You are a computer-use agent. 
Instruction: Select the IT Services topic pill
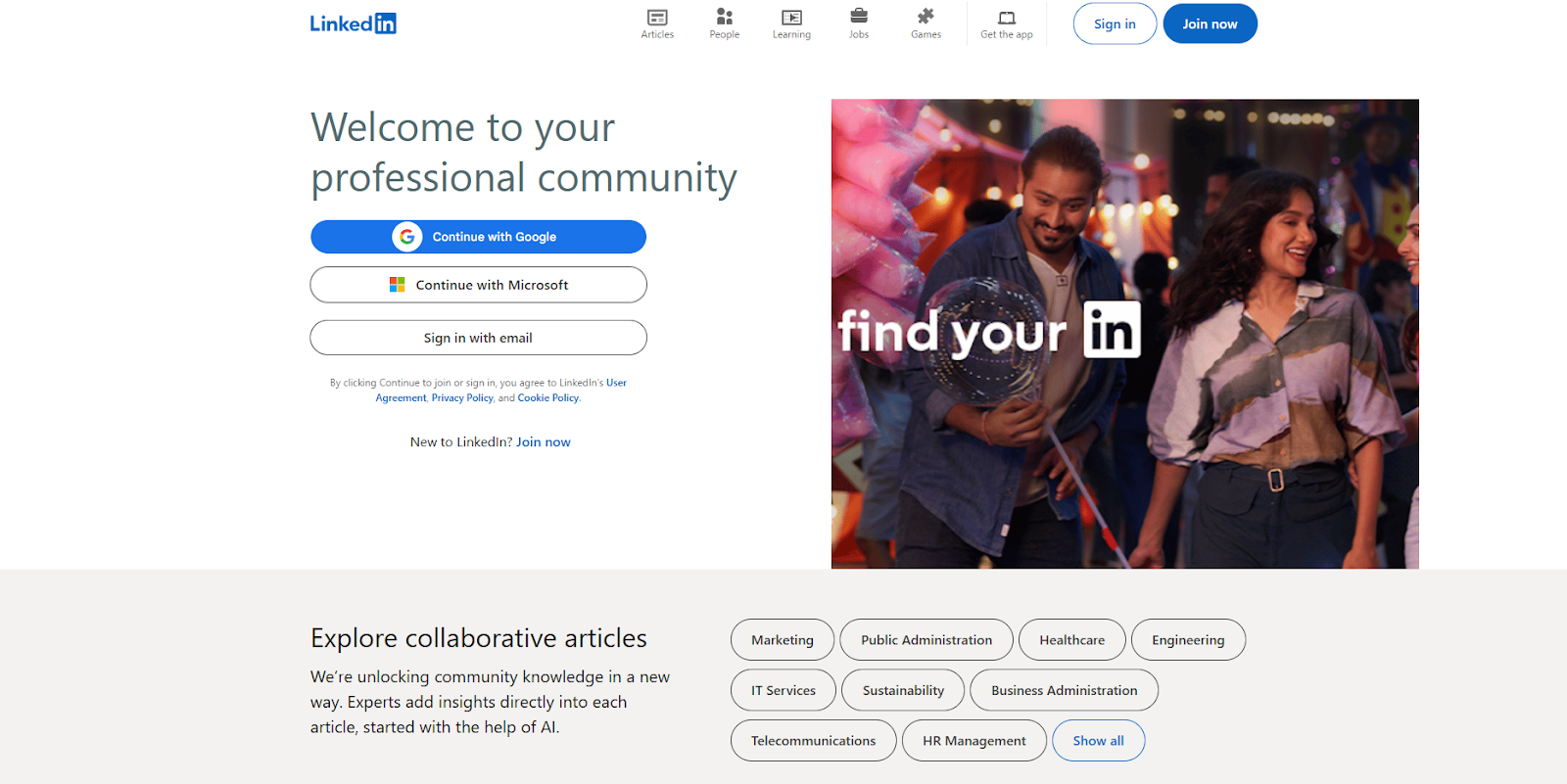pyautogui.click(x=783, y=690)
